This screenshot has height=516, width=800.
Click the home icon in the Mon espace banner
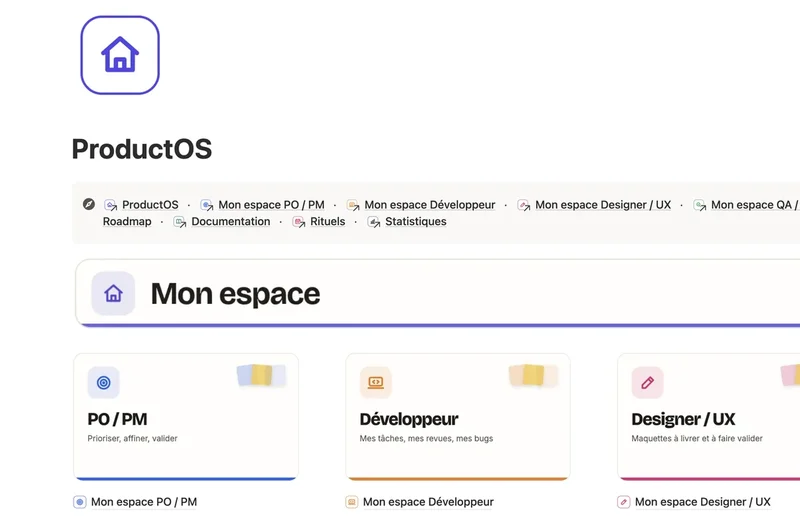(x=113, y=293)
